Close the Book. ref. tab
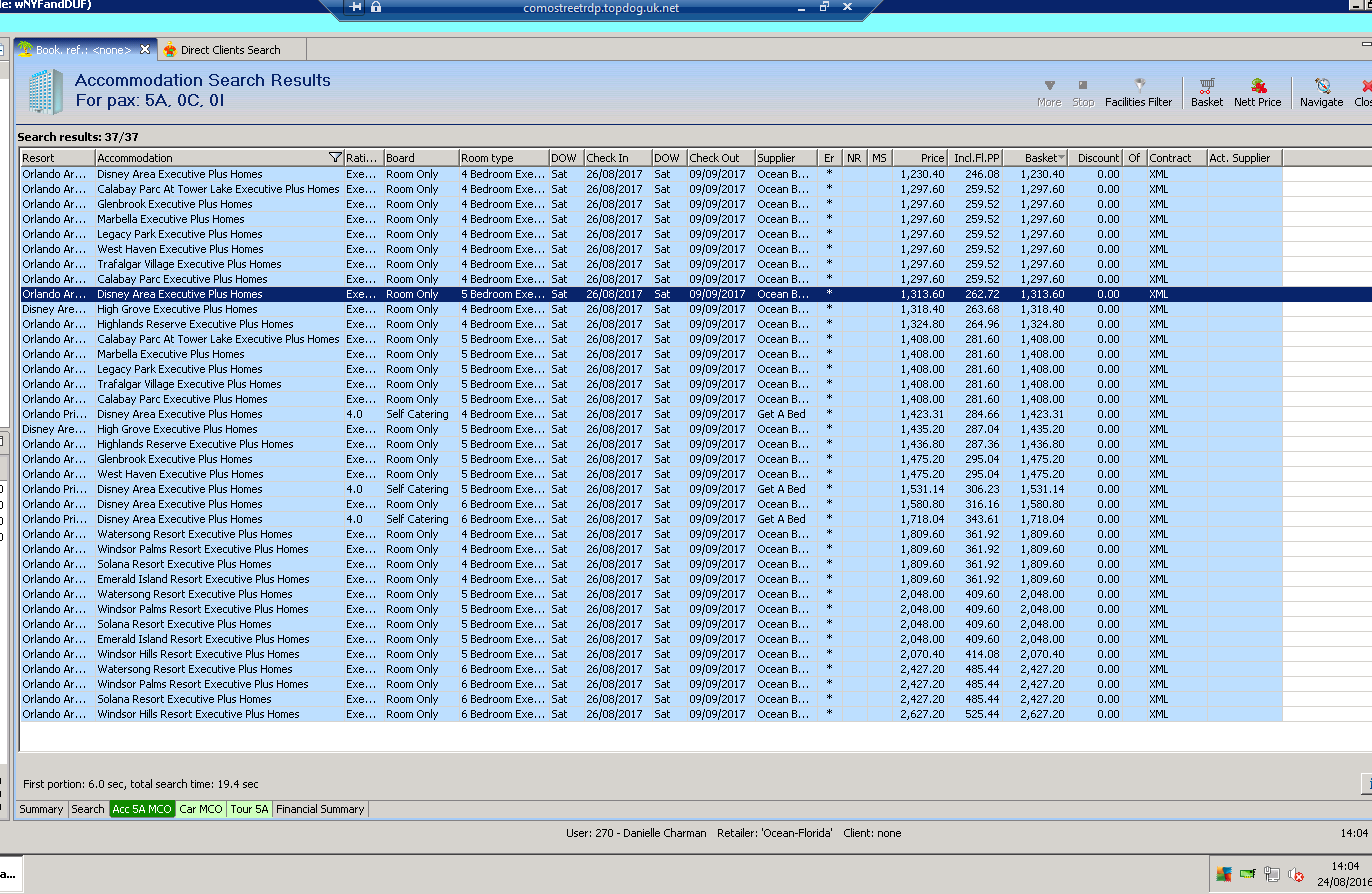 coord(145,49)
